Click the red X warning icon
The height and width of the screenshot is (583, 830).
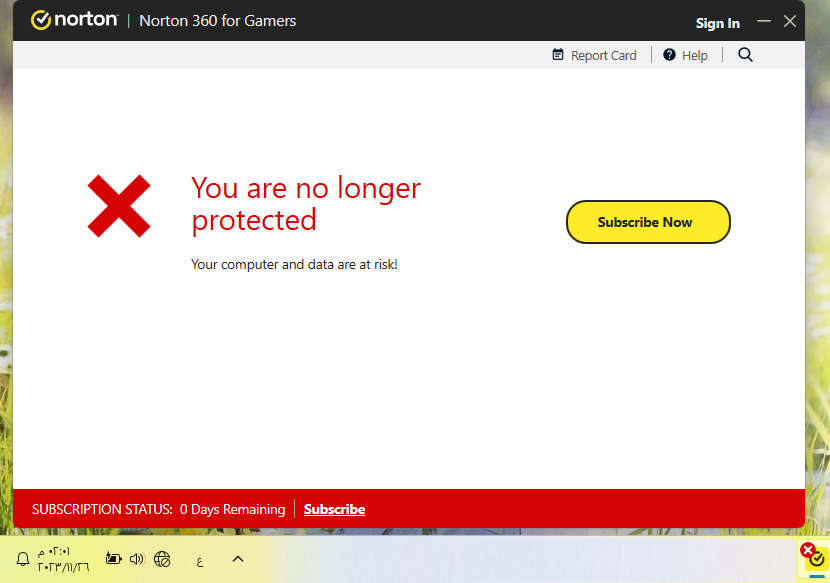[x=119, y=206]
